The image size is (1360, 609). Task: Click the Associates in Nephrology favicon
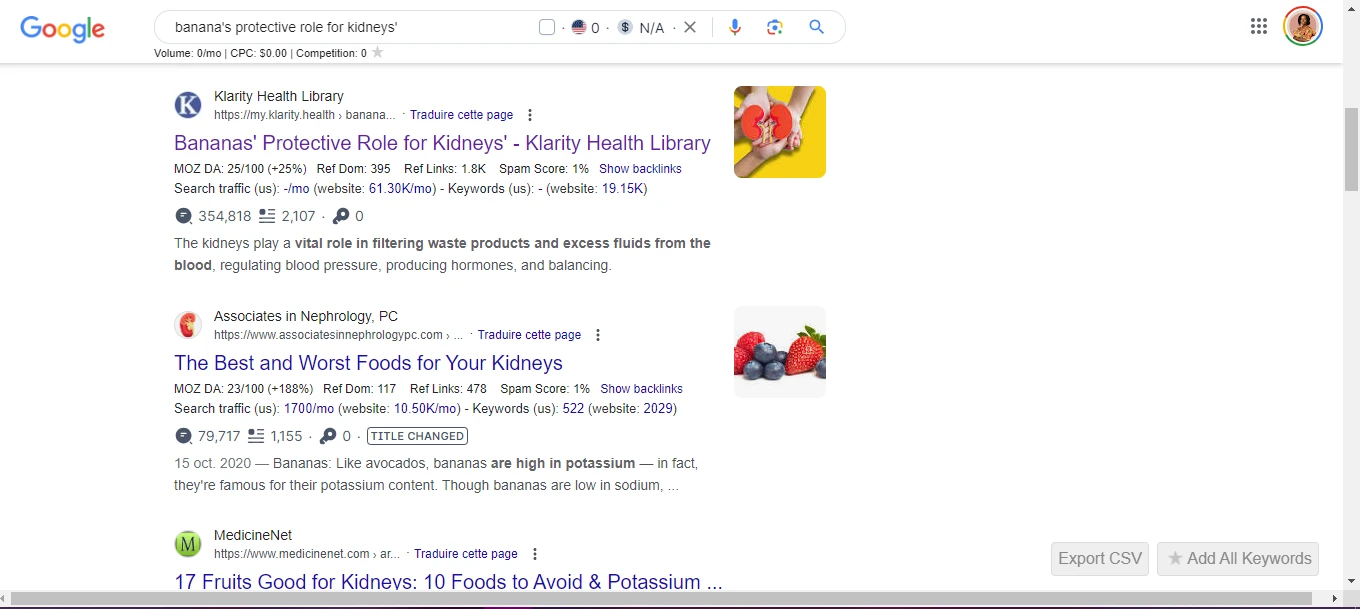[188, 325]
